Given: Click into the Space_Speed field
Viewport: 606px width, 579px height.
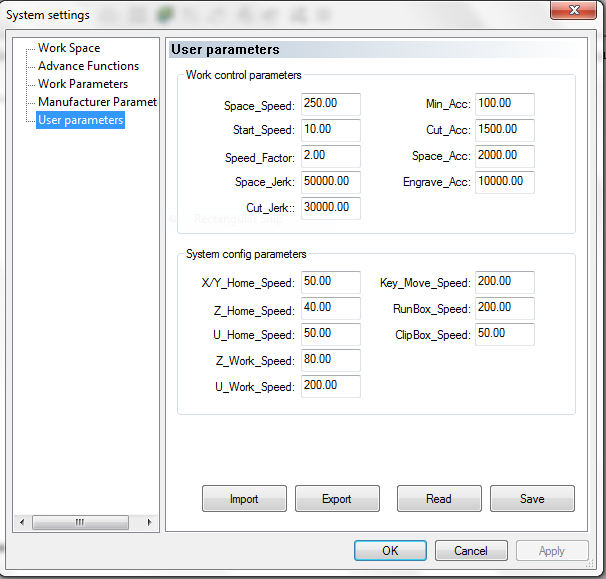Looking at the screenshot, I should pyautogui.click(x=330, y=105).
